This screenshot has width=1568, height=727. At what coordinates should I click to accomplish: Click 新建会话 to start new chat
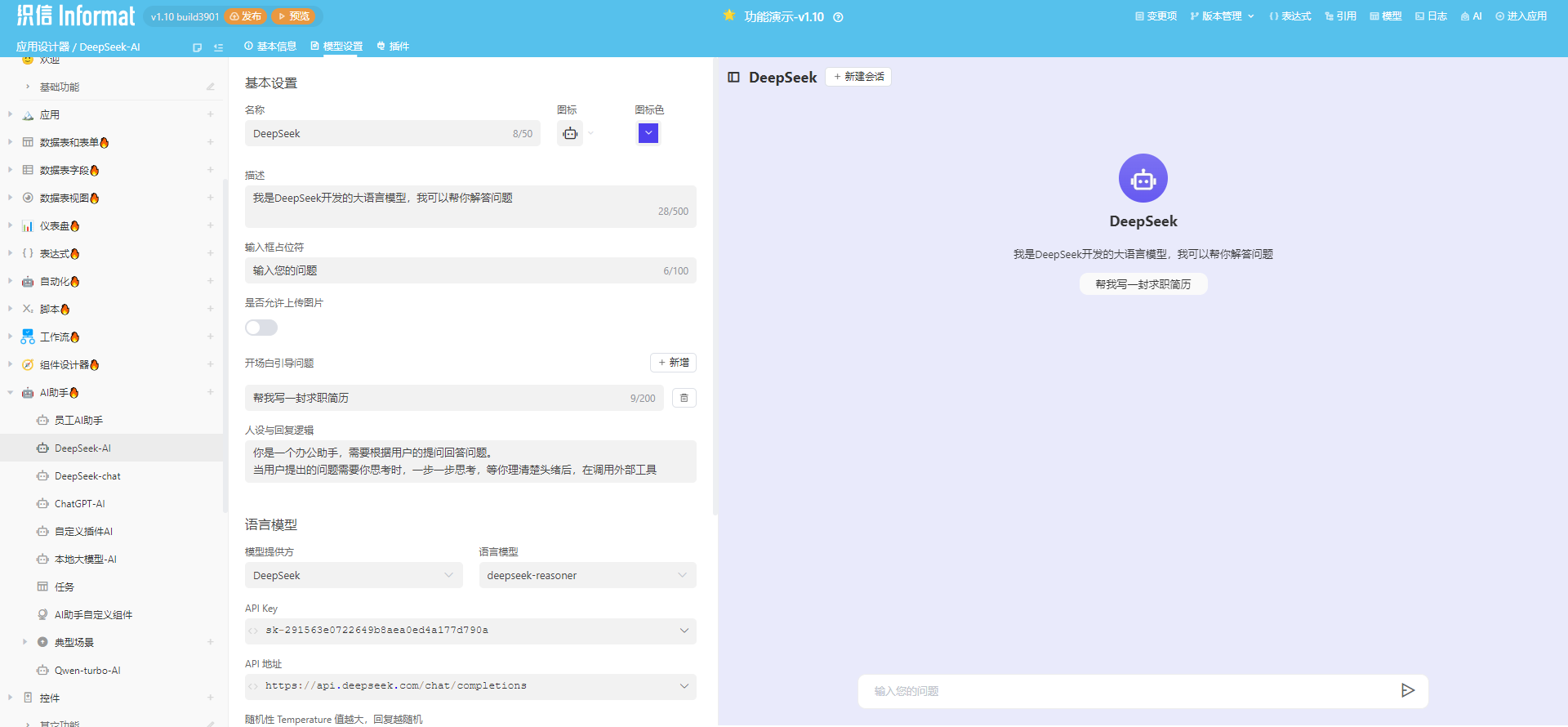coord(858,77)
